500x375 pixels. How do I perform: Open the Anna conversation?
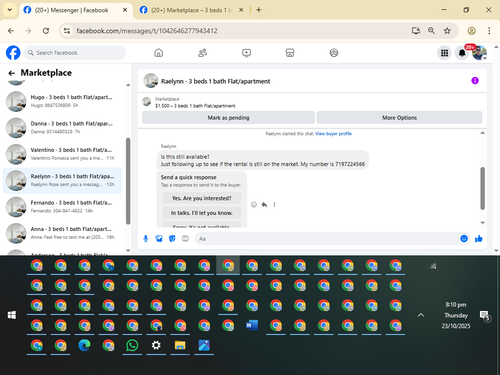pyautogui.click(x=62, y=233)
